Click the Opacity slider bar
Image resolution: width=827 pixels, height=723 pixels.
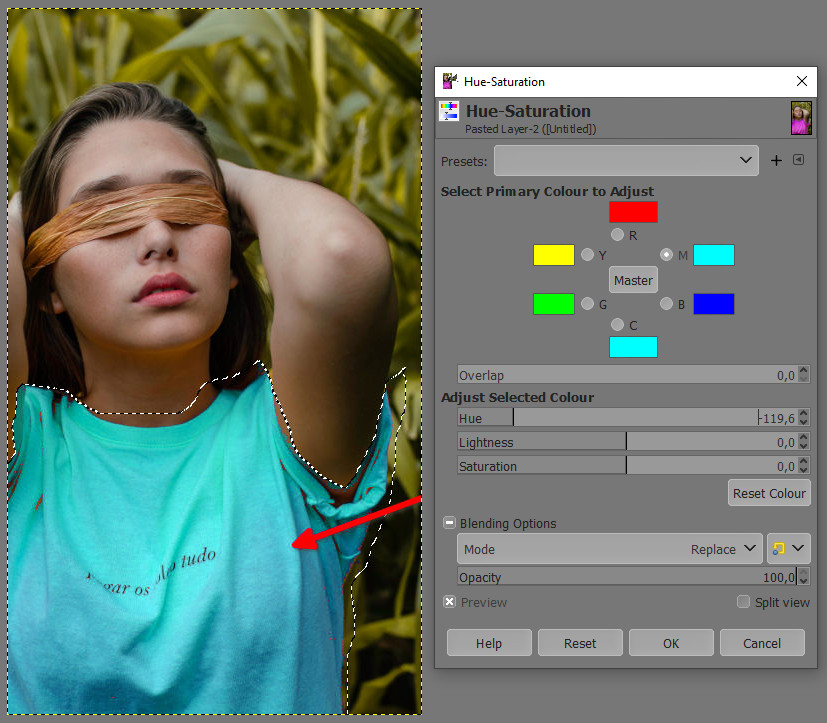(627, 577)
